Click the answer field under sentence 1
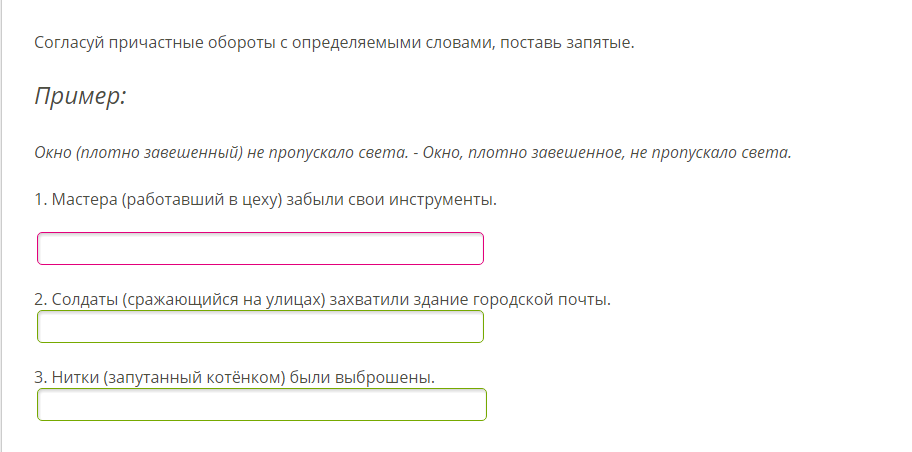 (260, 249)
